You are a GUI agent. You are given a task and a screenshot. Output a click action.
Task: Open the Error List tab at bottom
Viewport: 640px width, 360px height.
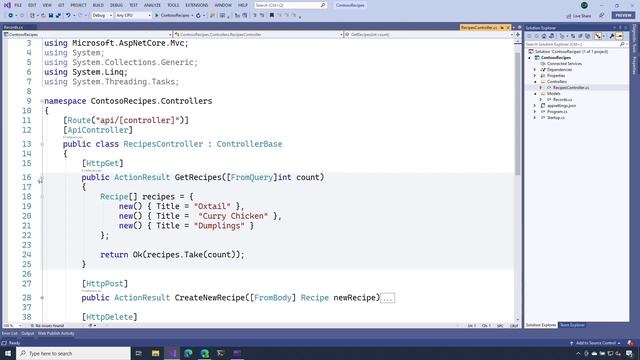click(x=9, y=333)
